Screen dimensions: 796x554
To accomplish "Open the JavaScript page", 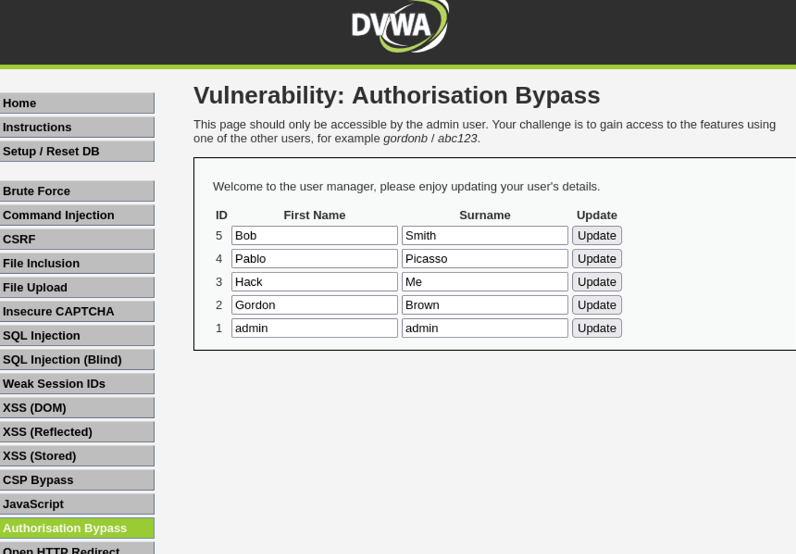I will [x=77, y=504].
